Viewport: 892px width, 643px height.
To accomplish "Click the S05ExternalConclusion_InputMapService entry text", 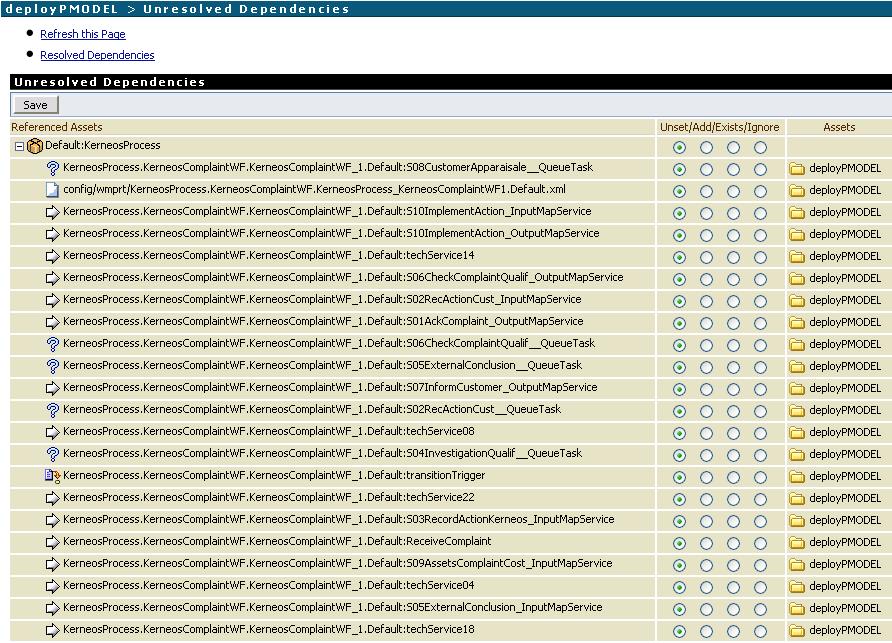I will click(333, 607).
